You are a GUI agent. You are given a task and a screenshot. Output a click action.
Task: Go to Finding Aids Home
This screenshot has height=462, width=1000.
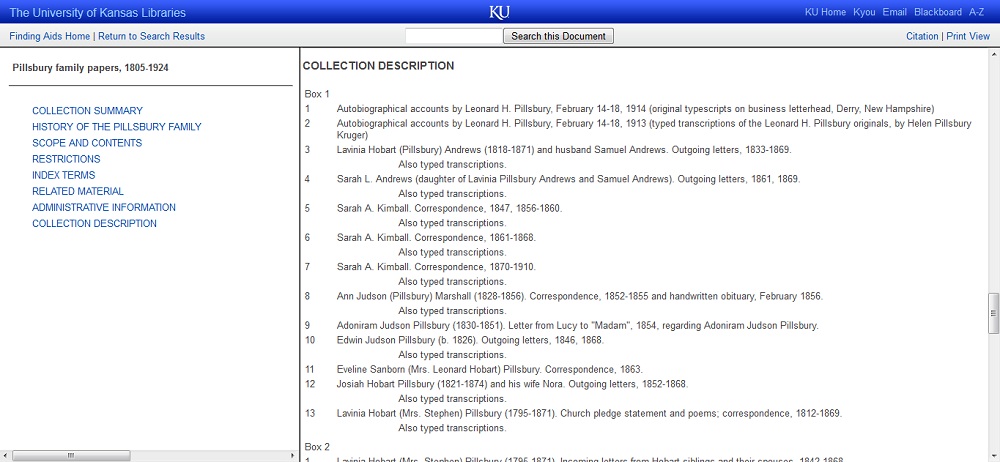pos(50,36)
